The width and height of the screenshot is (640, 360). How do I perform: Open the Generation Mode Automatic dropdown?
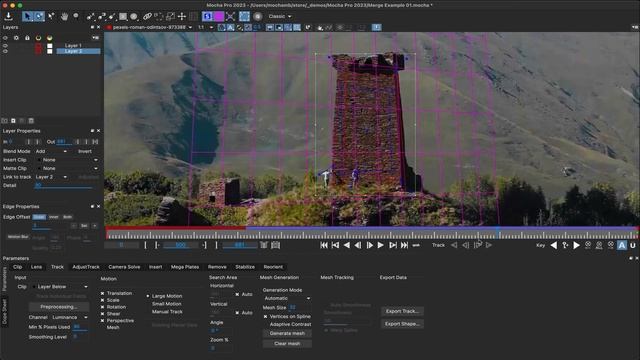pos(287,298)
